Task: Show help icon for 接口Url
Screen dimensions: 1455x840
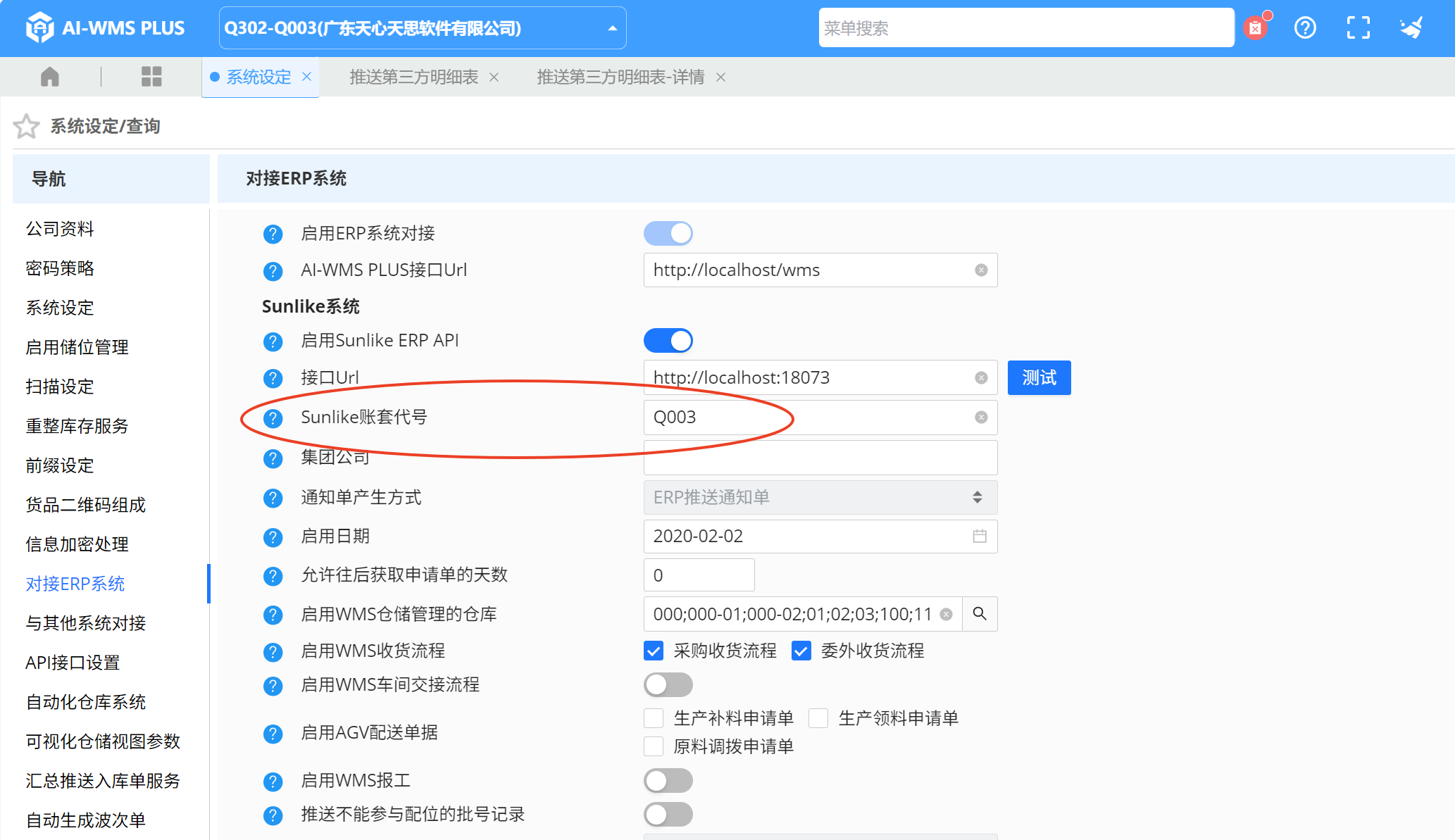Action: coord(273,378)
